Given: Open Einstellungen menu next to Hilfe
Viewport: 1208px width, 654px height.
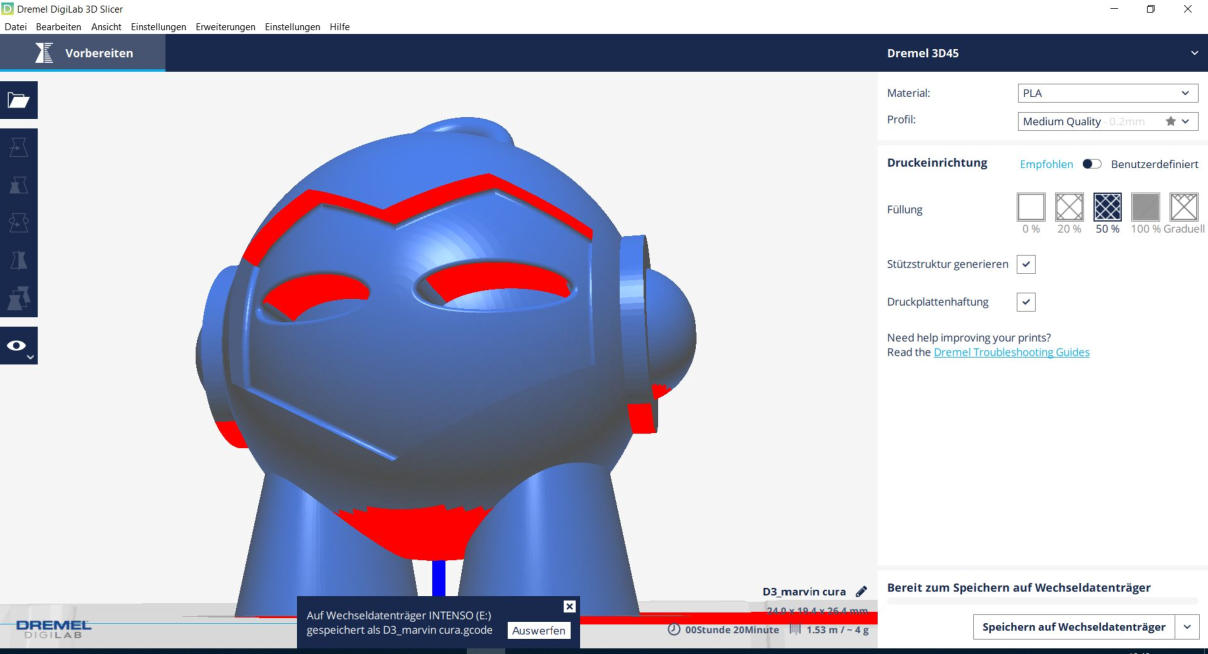Looking at the screenshot, I should tap(292, 27).
